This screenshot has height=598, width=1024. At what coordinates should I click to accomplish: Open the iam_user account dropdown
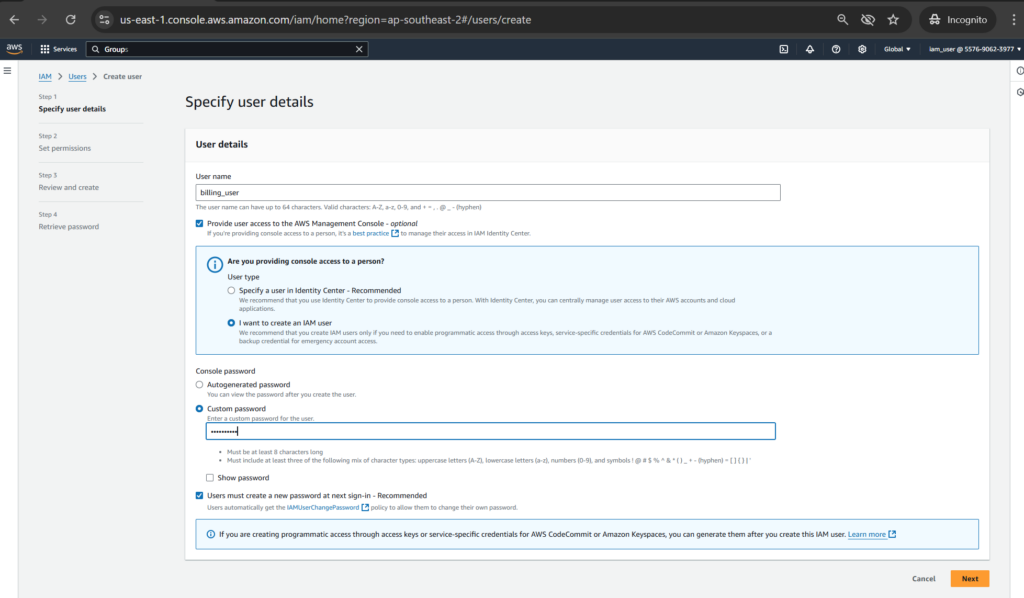click(971, 49)
